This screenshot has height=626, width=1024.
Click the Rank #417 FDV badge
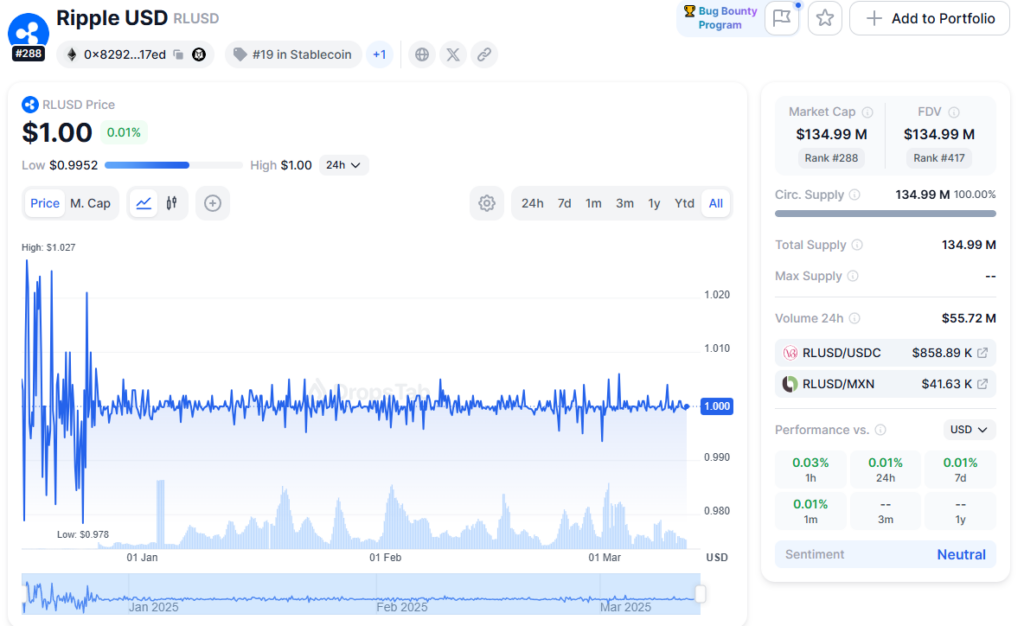(x=938, y=158)
